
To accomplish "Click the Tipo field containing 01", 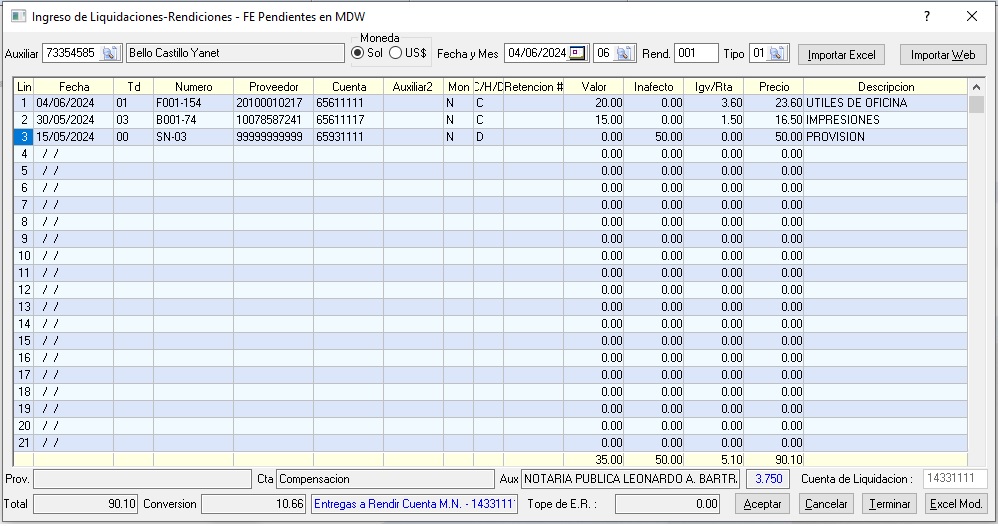I will pyautogui.click(x=759, y=54).
